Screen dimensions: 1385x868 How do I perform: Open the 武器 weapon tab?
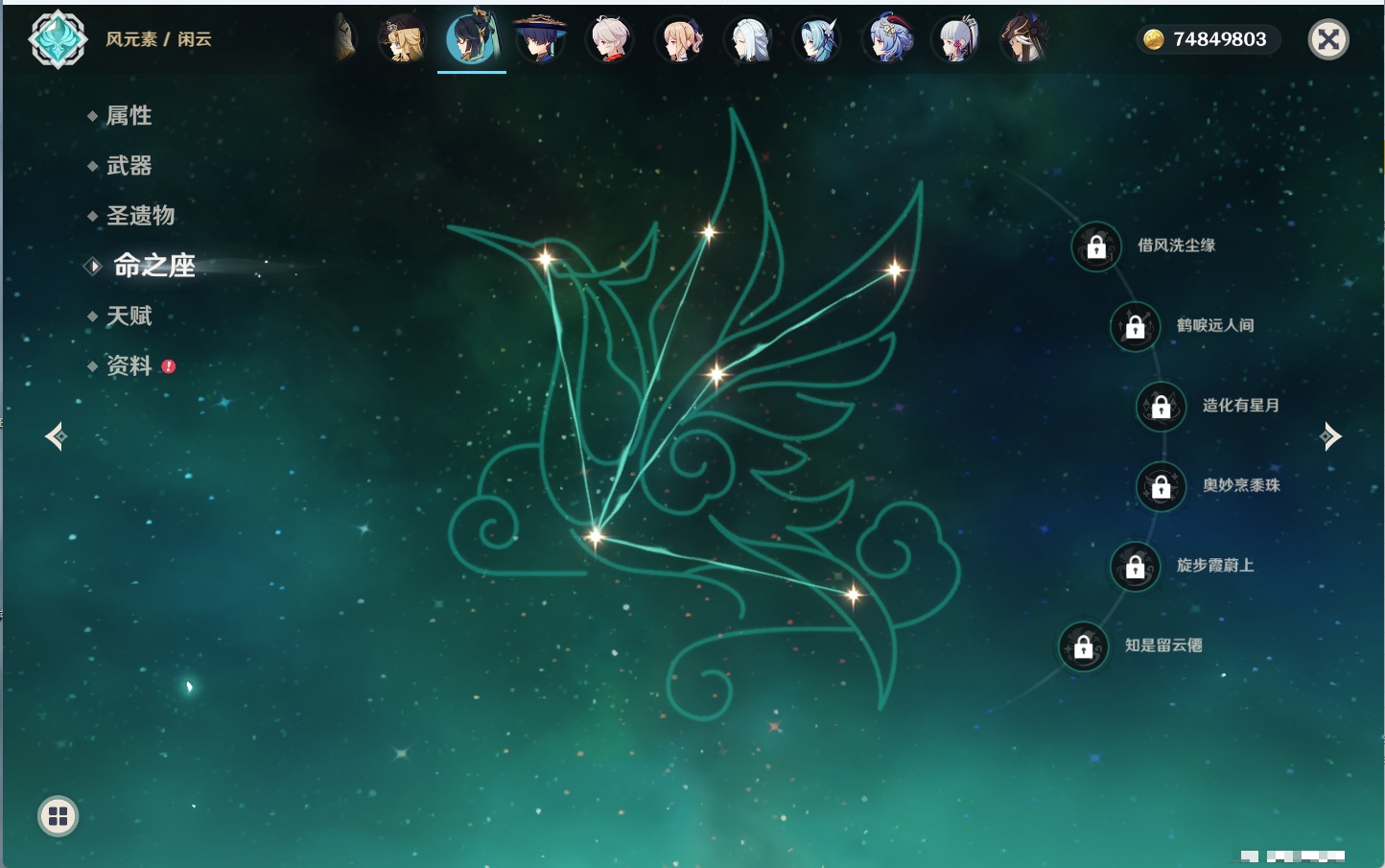click(129, 166)
